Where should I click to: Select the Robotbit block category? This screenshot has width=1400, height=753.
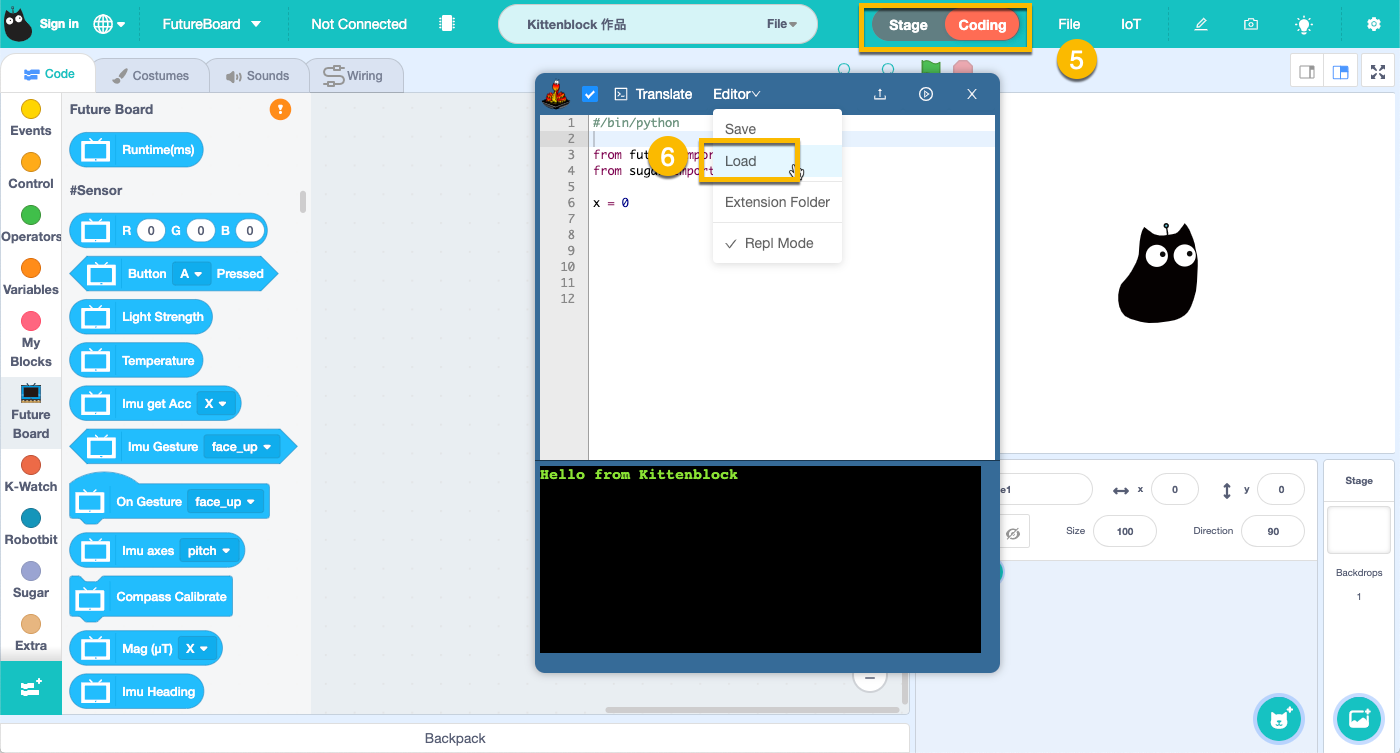pos(31,527)
